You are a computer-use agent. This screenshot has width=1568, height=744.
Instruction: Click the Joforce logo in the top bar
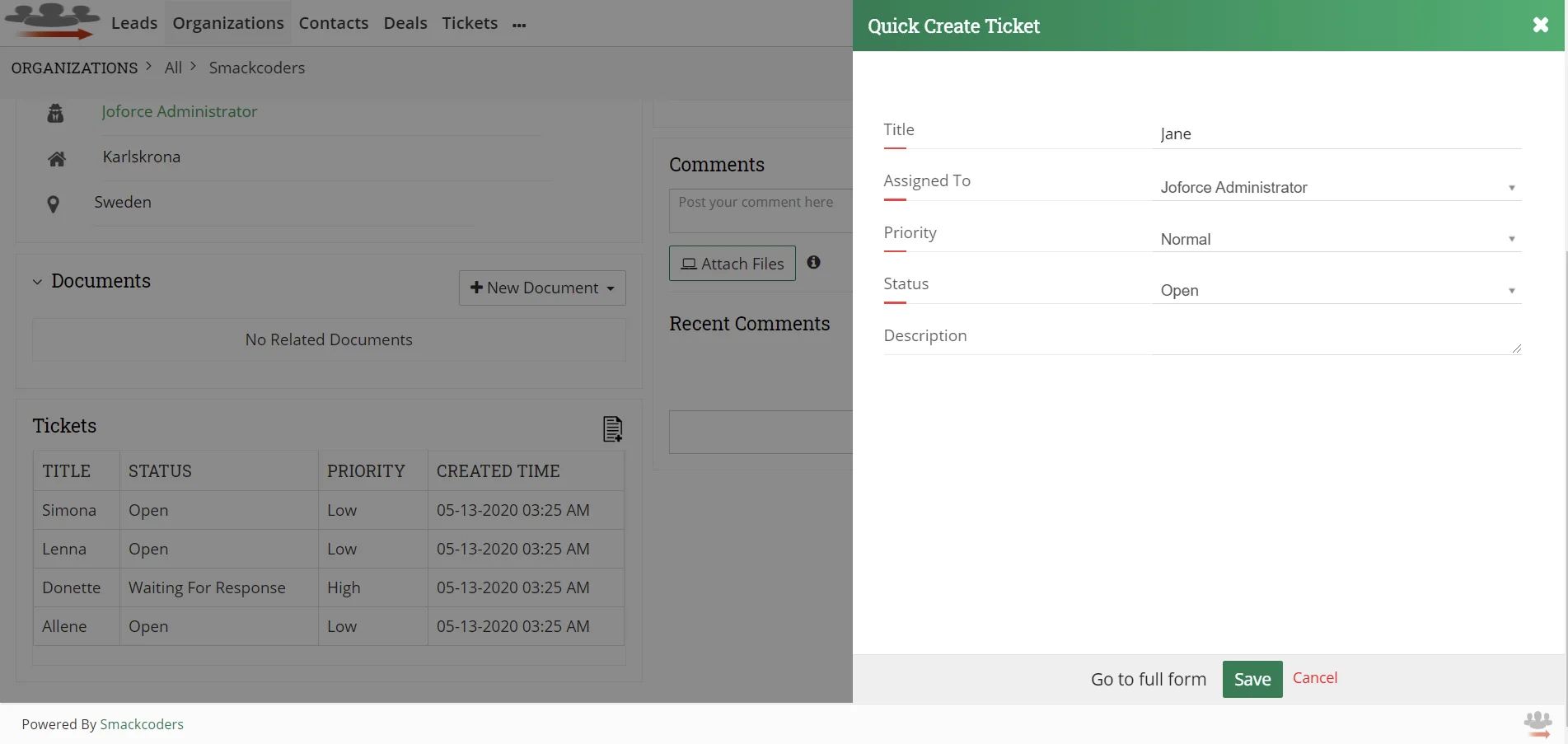click(51, 22)
